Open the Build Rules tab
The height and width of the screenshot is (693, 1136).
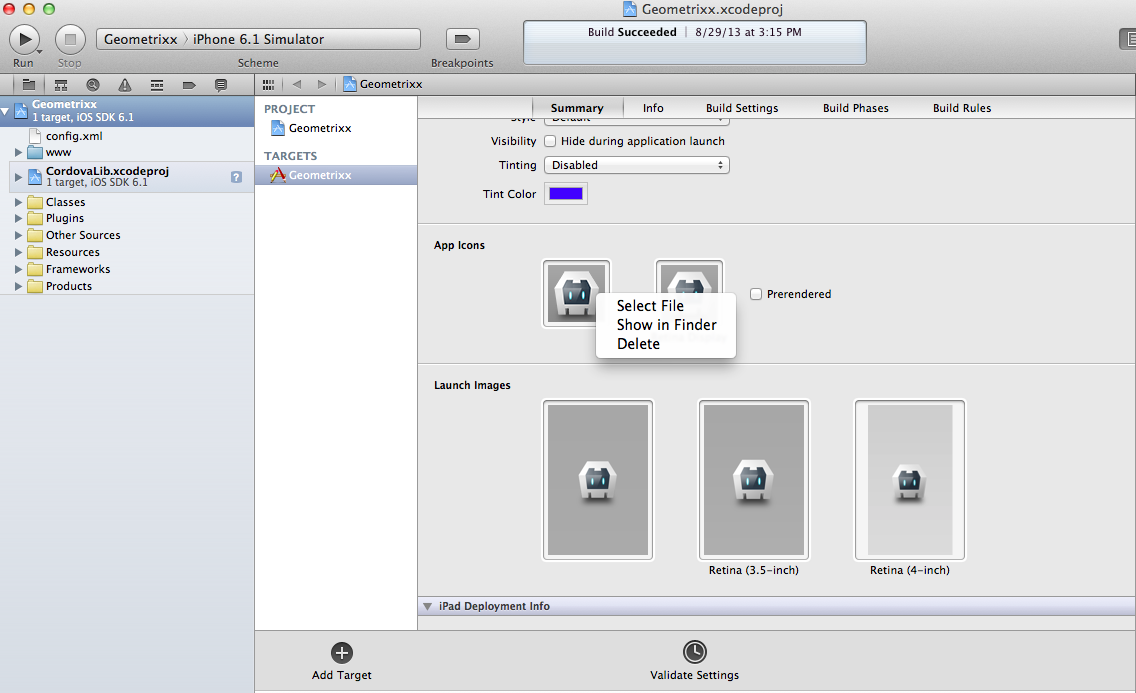[x=962, y=108]
